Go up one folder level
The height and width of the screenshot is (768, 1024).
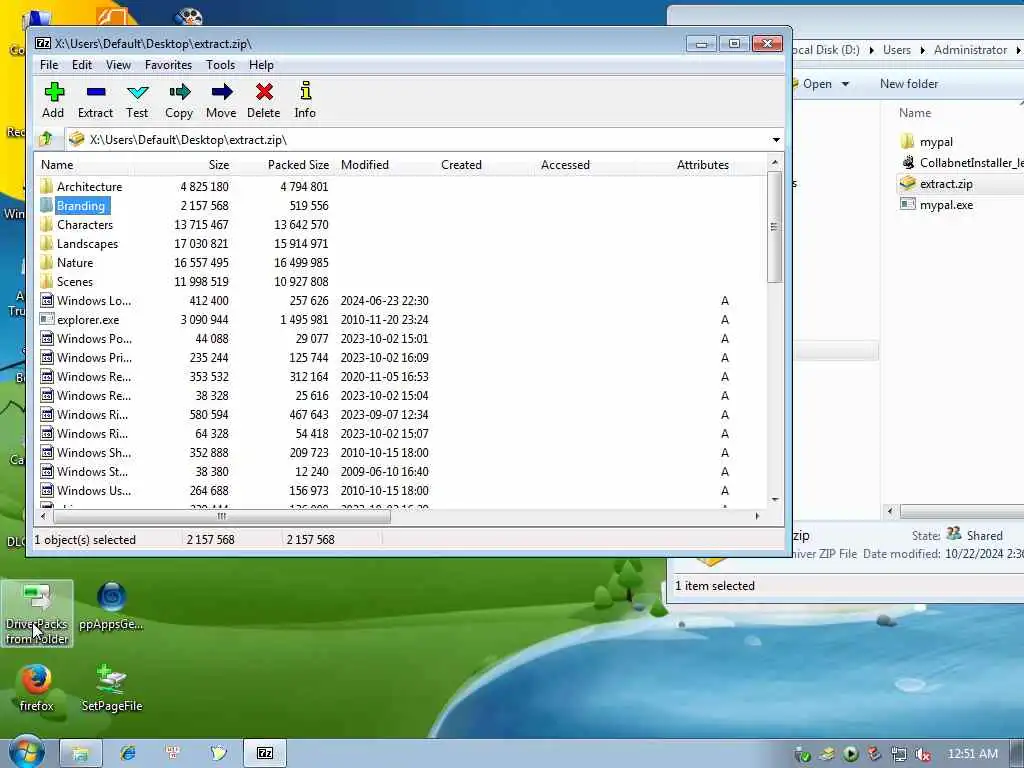tap(46, 139)
